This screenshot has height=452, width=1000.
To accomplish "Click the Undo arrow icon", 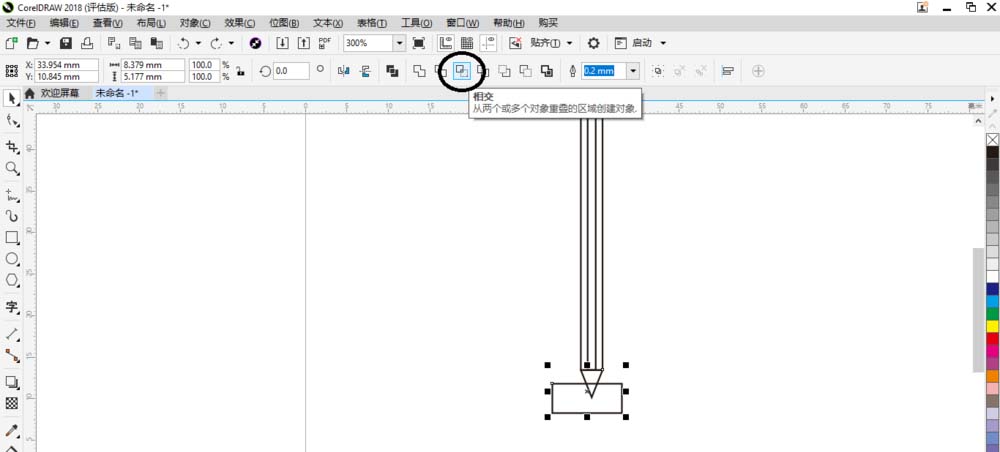I will 184,43.
